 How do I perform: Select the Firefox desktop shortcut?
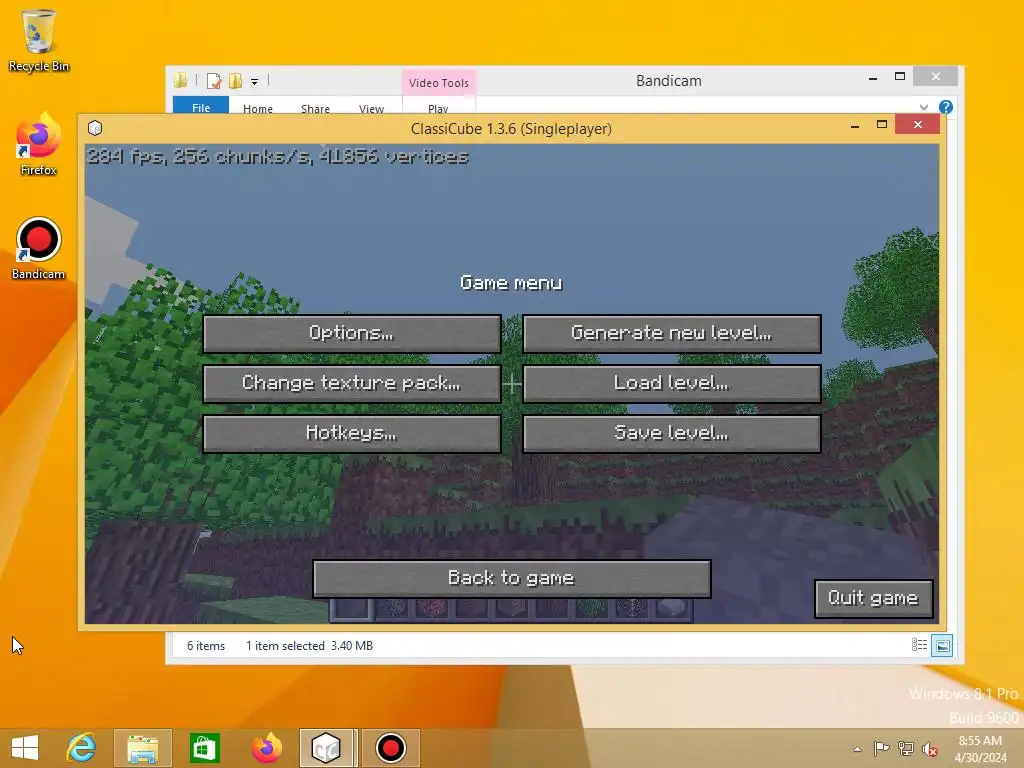tap(39, 145)
